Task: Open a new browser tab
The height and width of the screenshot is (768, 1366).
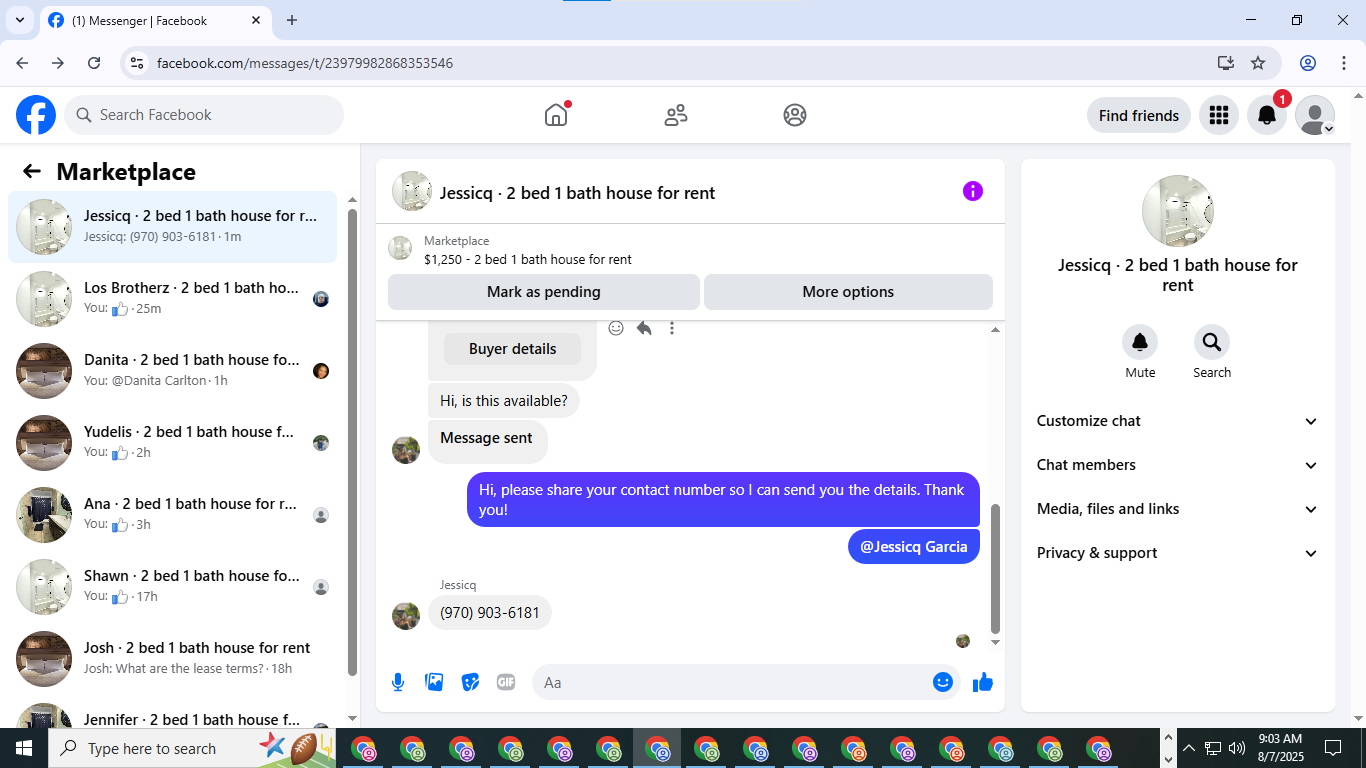Action: [x=292, y=20]
